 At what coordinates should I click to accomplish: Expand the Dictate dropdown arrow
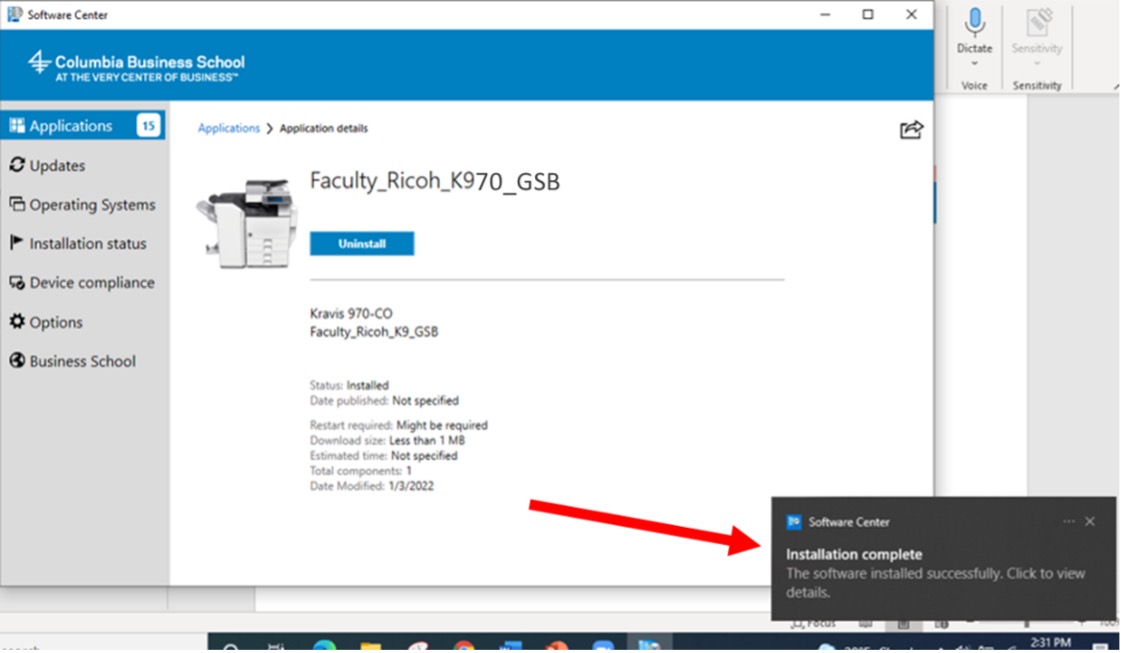coord(974,64)
